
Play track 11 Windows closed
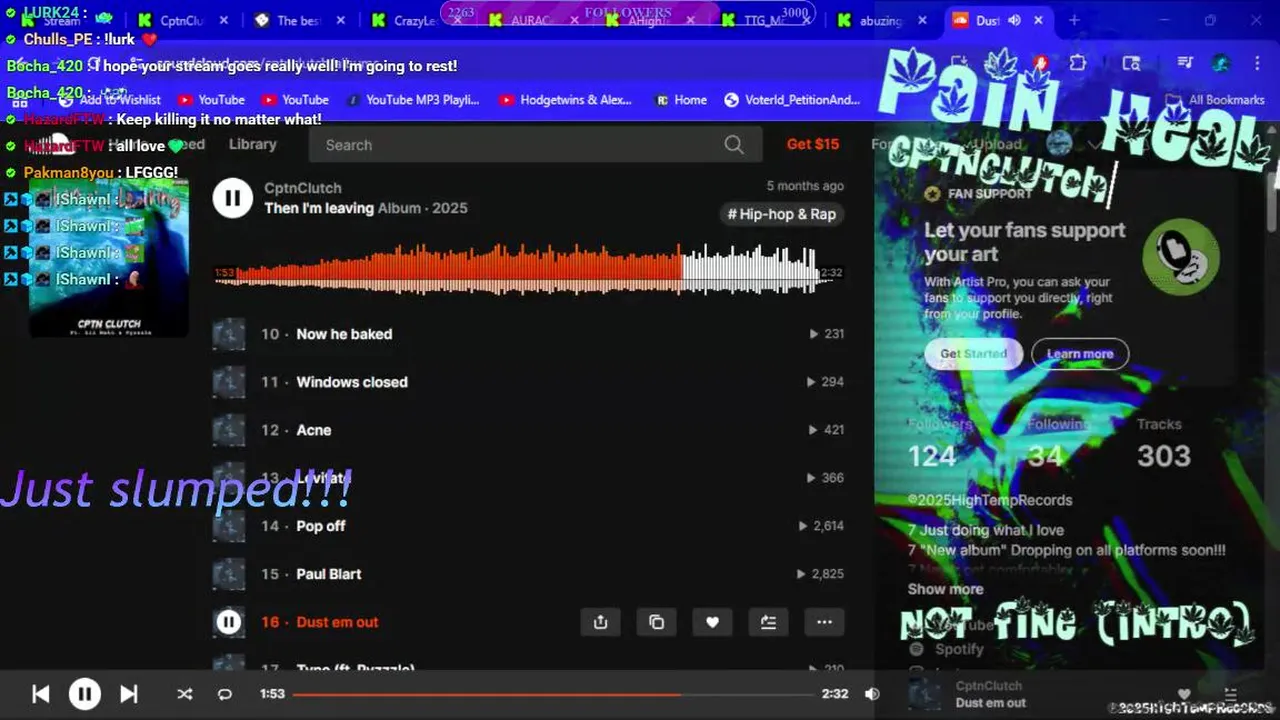point(352,382)
